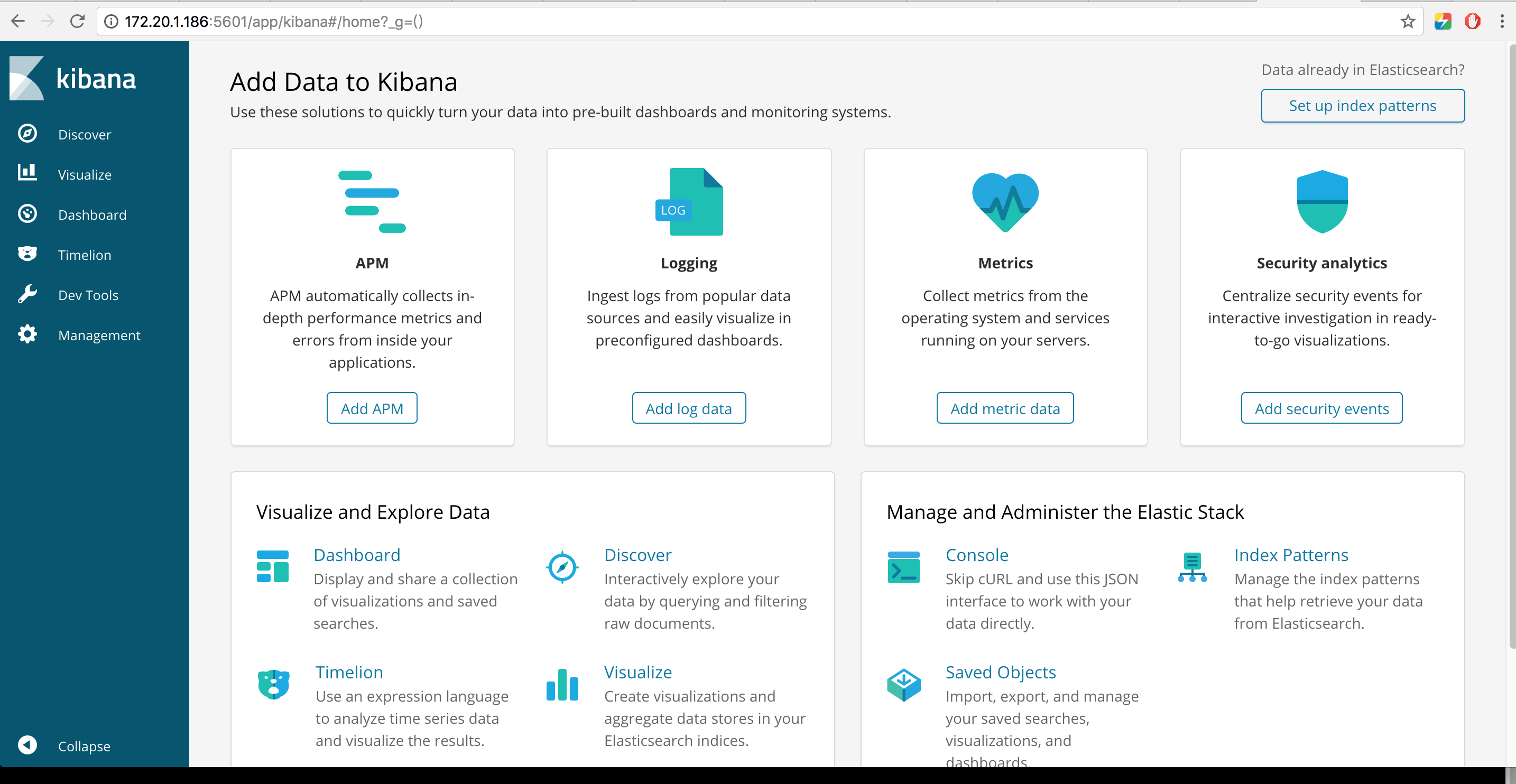Click Data already in Elasticsearch text

click(1362, 70)
